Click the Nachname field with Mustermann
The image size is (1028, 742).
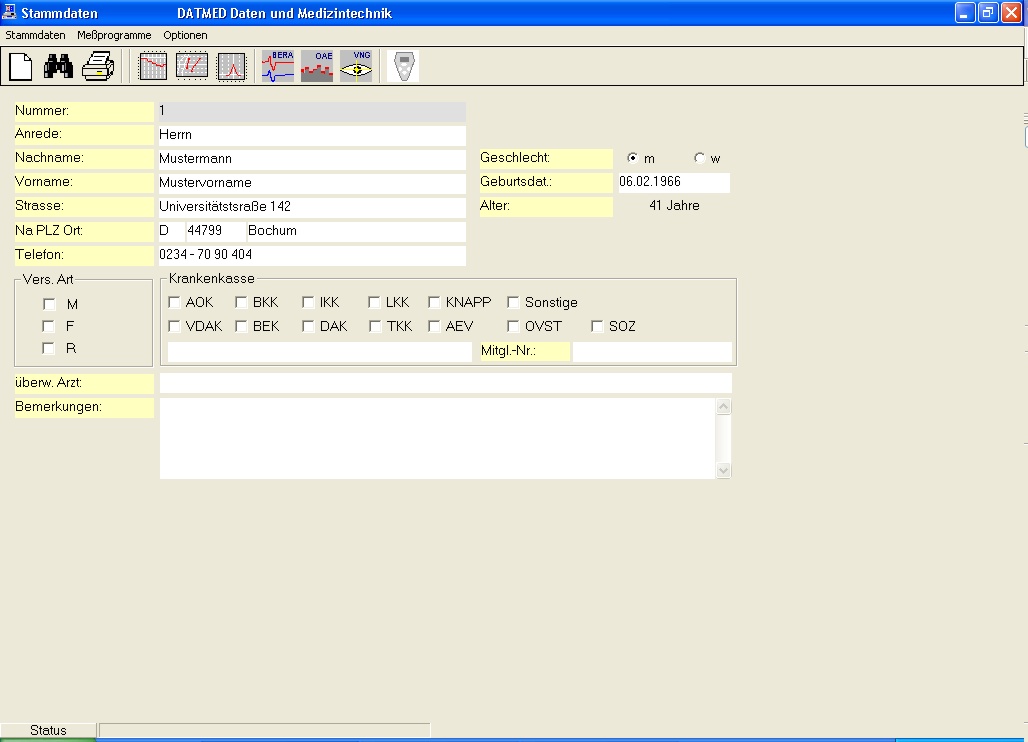pyautogui.click(x=312, y=159)
